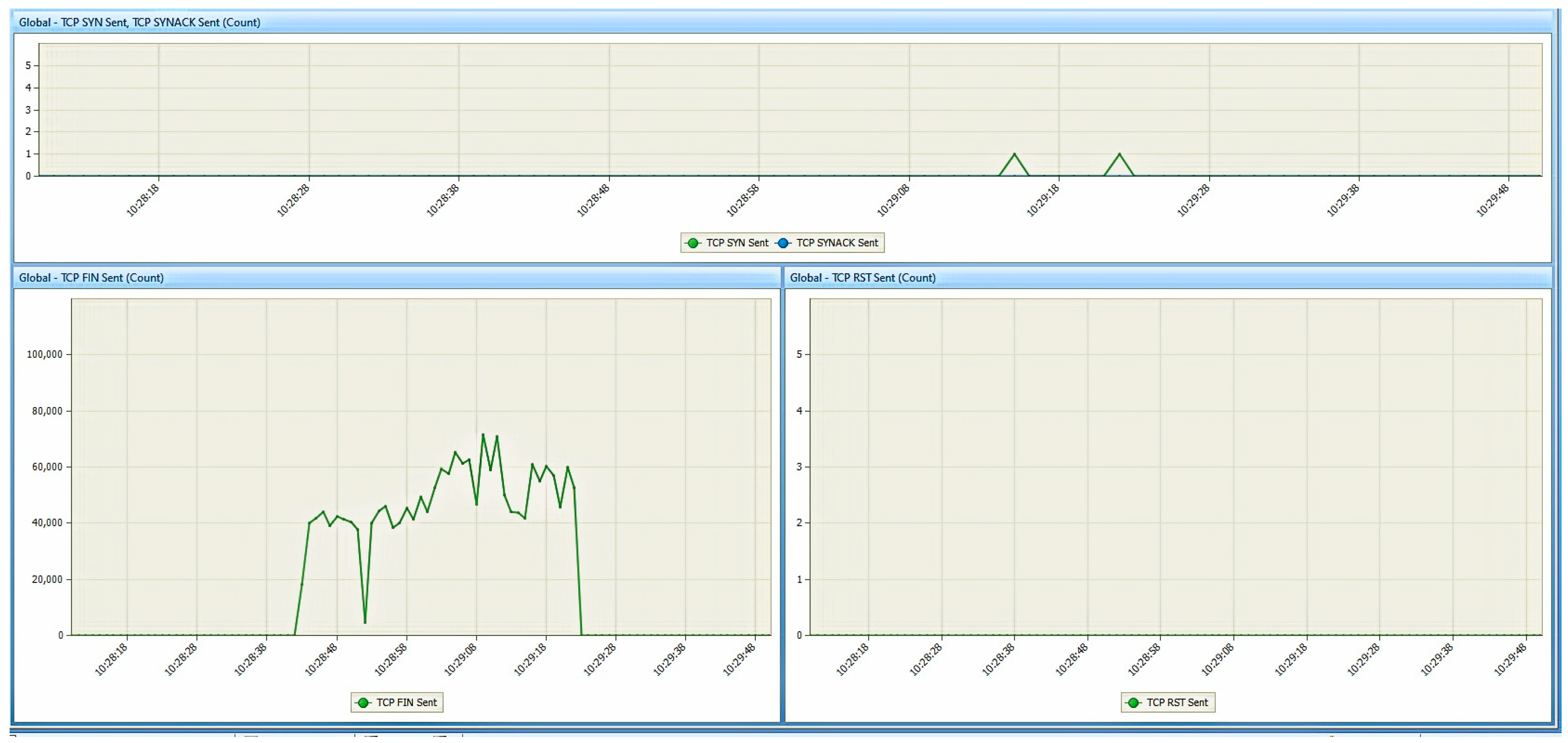Click the 10:28:48 time label in SYN chart

coord(593,200)
